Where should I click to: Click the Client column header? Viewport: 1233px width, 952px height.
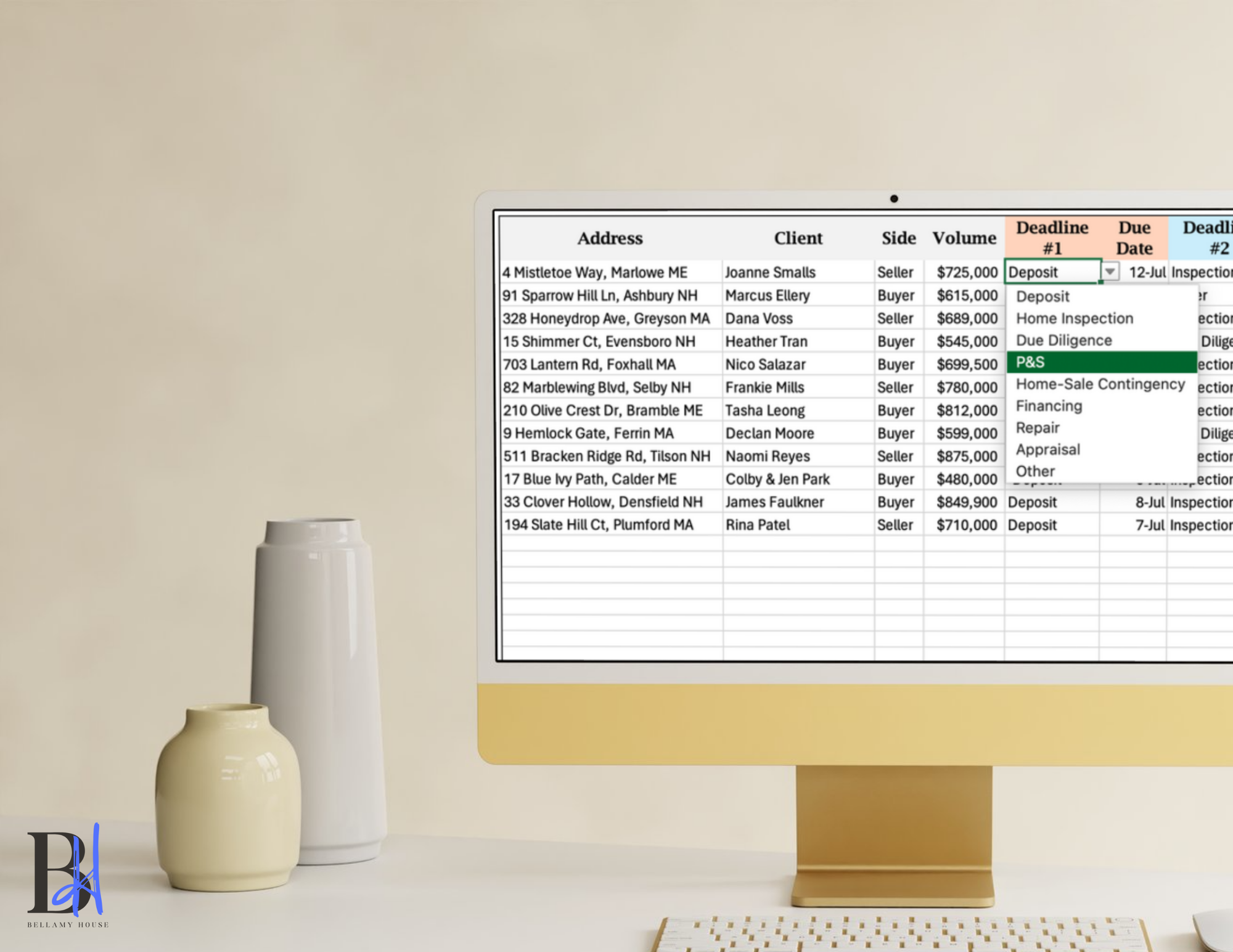coord(798,238)
